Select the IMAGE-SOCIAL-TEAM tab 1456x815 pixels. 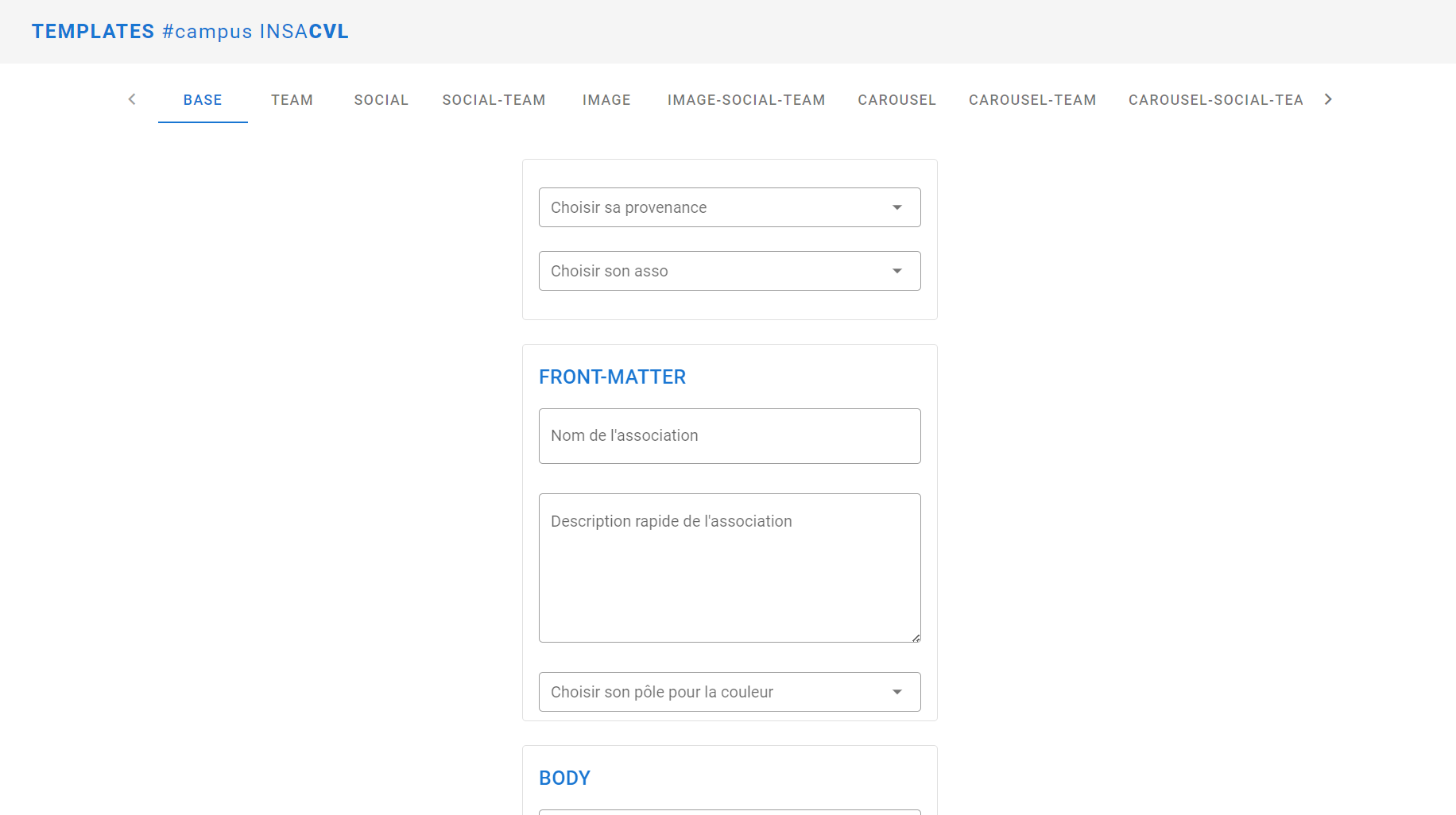pyautogui.click(x=745, y=99)
